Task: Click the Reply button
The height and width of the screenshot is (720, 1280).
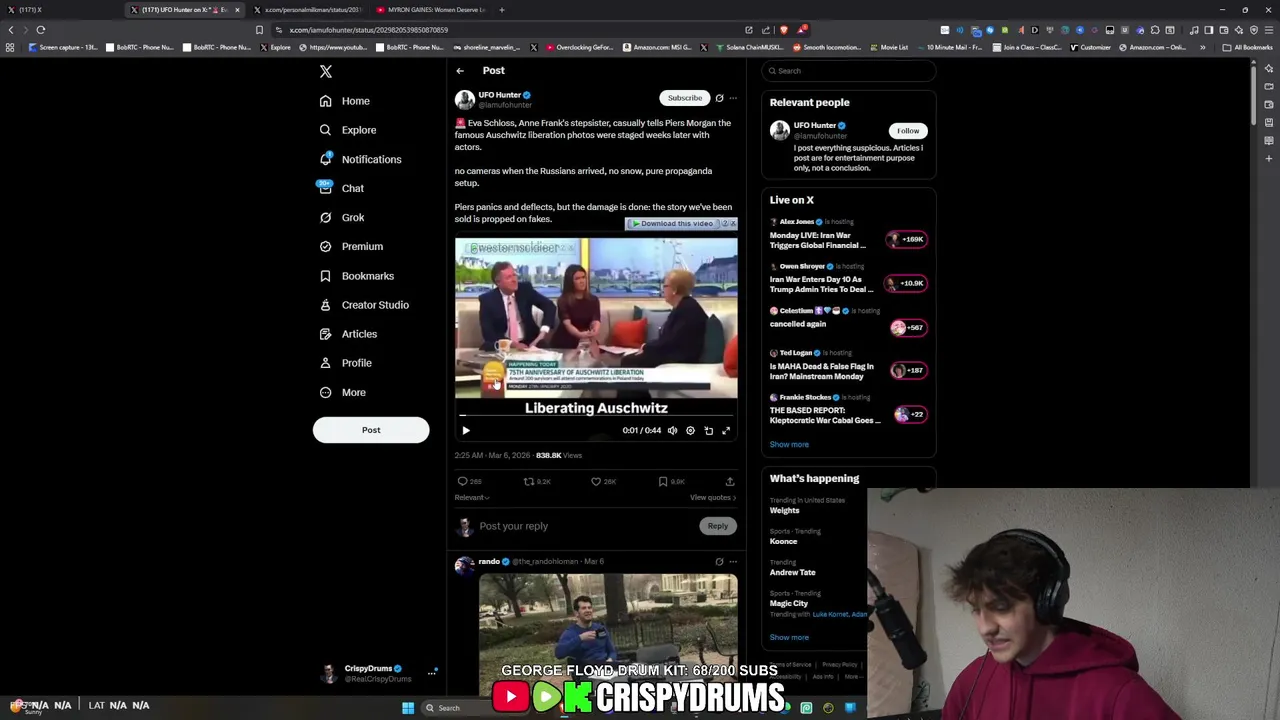Action: pyautogui.click(x=718, y=526)
